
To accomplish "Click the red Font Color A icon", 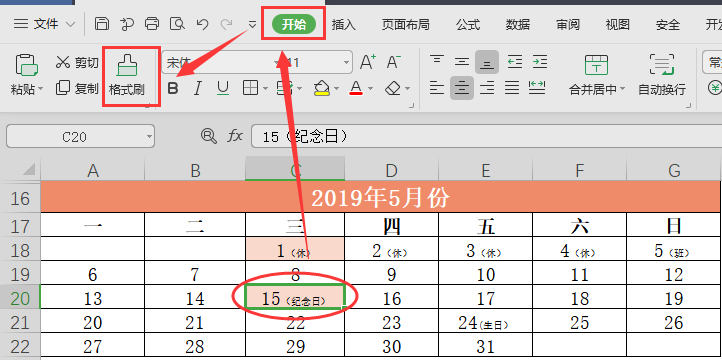I will 356,88.
